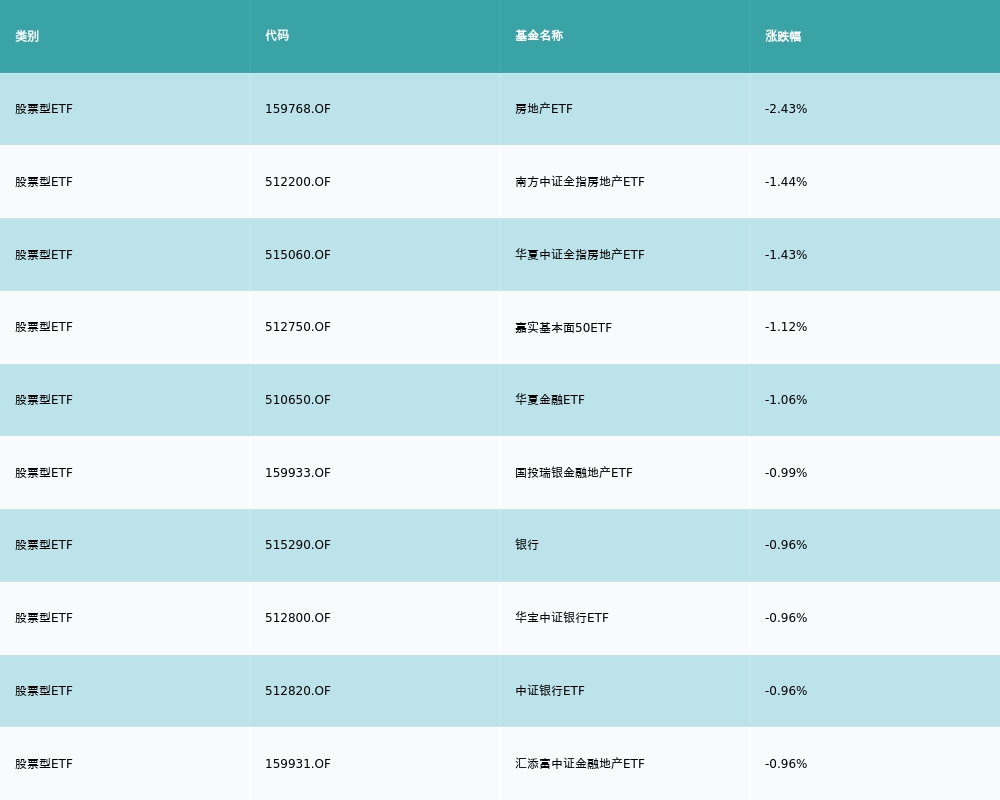Select 华夏中证全指房地产ETF fund name
Screen dimensions: 1000x800
point(580,255)
